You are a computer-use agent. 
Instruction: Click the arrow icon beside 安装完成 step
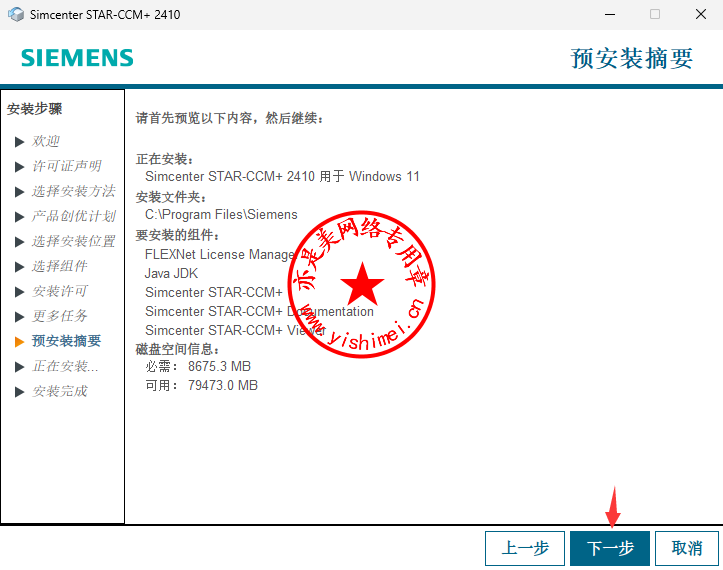point(19,392)
